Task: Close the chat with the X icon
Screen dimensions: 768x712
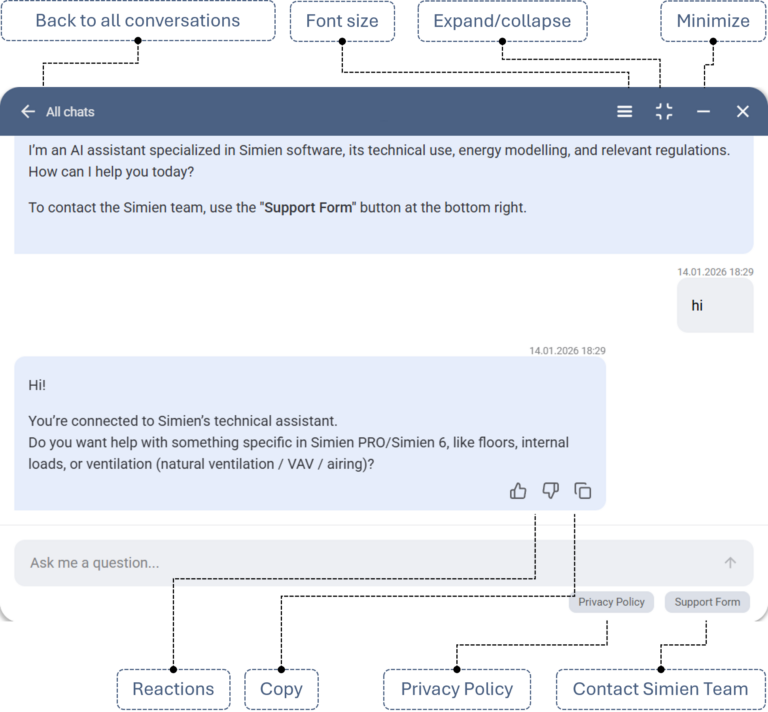Action: 743,112
